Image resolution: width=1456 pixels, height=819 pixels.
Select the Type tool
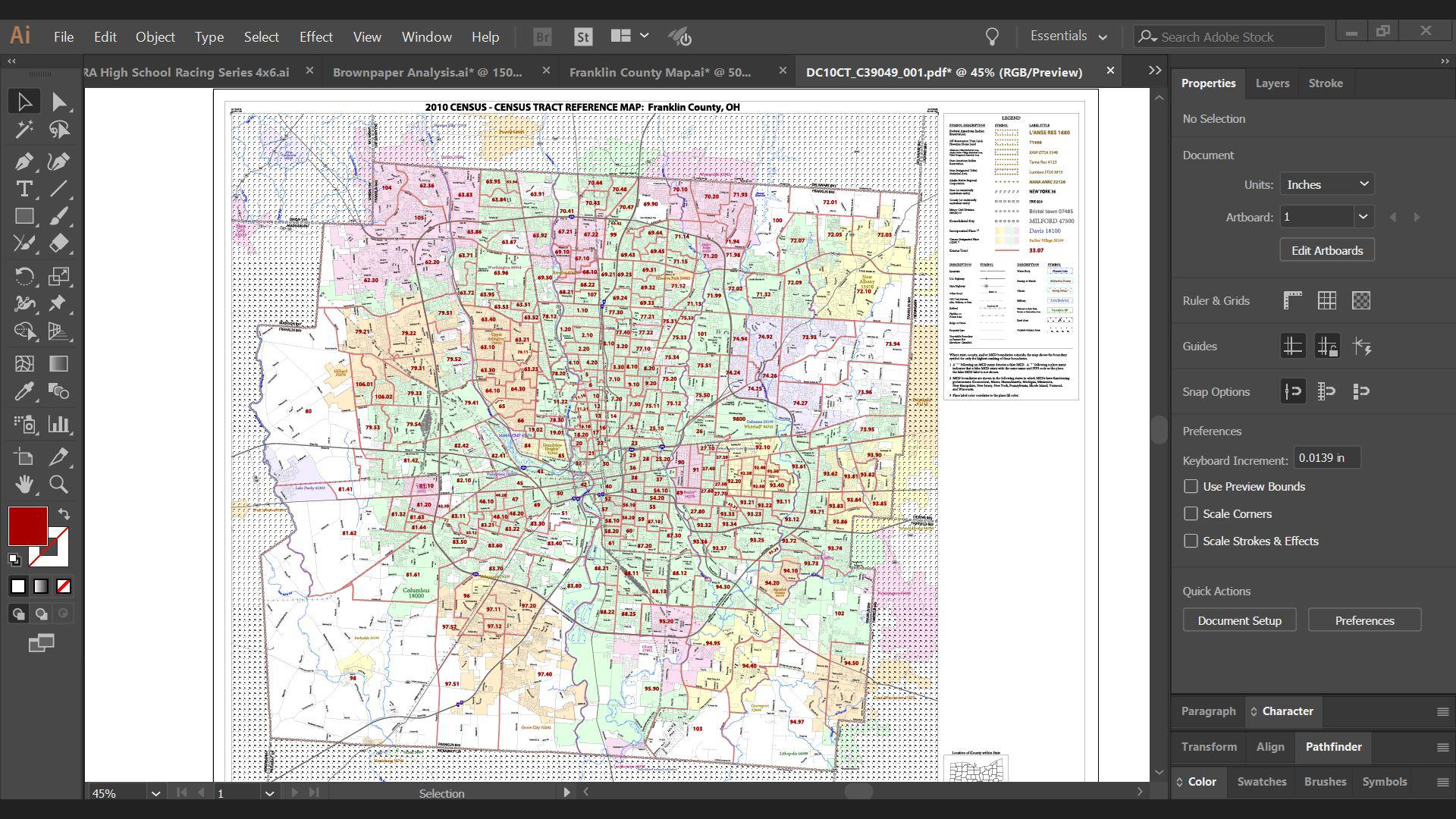click(24, 189)
